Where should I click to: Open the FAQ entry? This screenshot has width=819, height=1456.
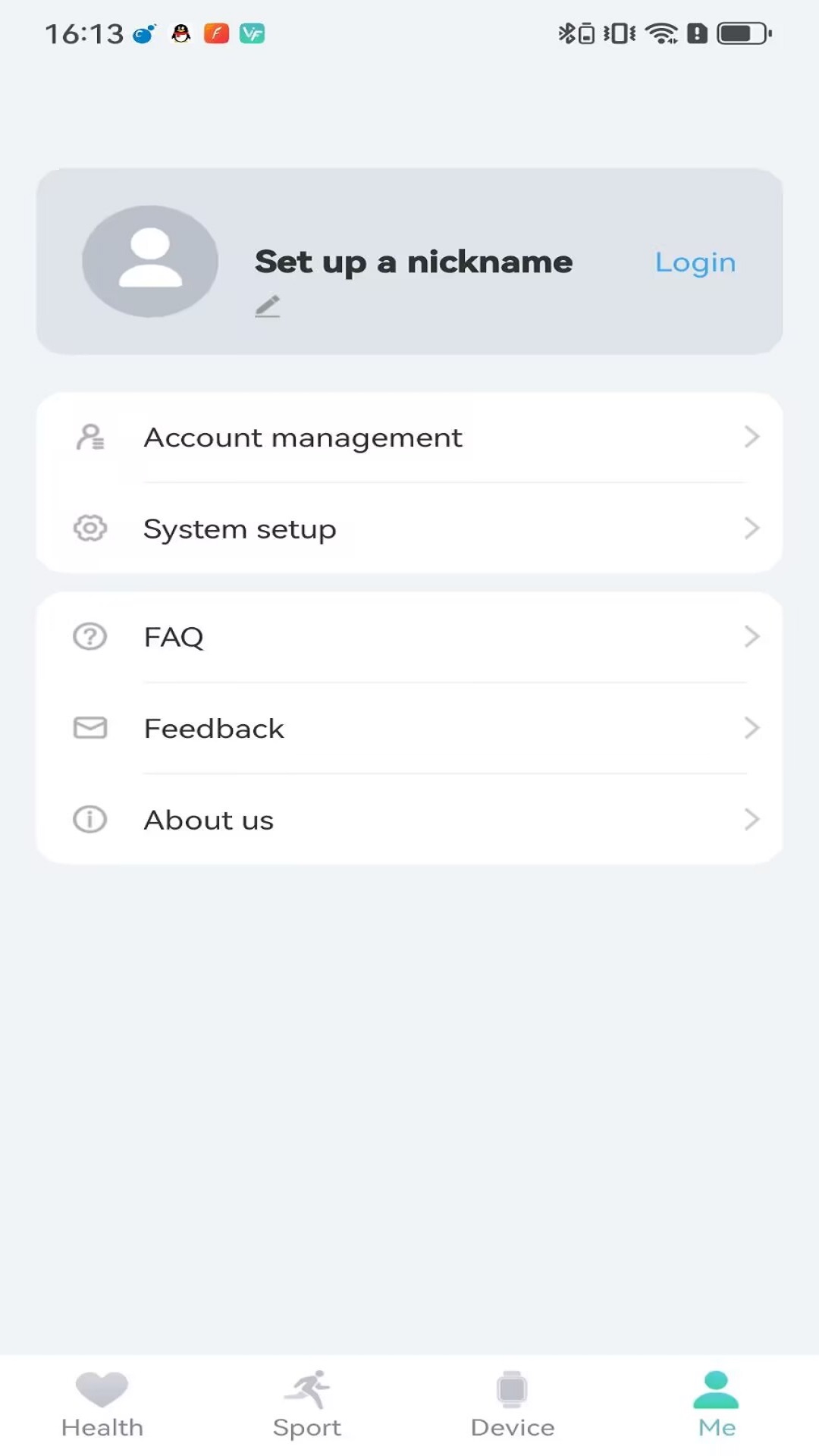pos(409,636)
